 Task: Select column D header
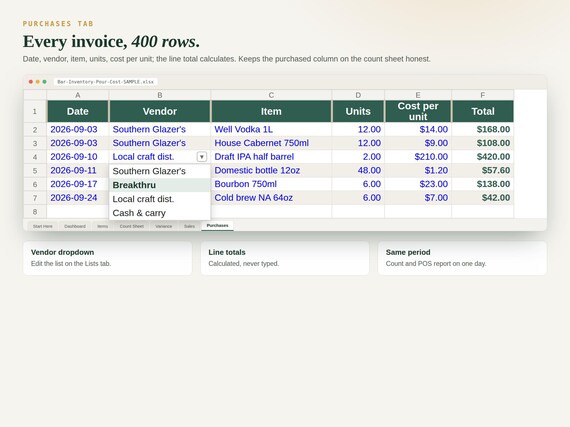tap(358, 95)
